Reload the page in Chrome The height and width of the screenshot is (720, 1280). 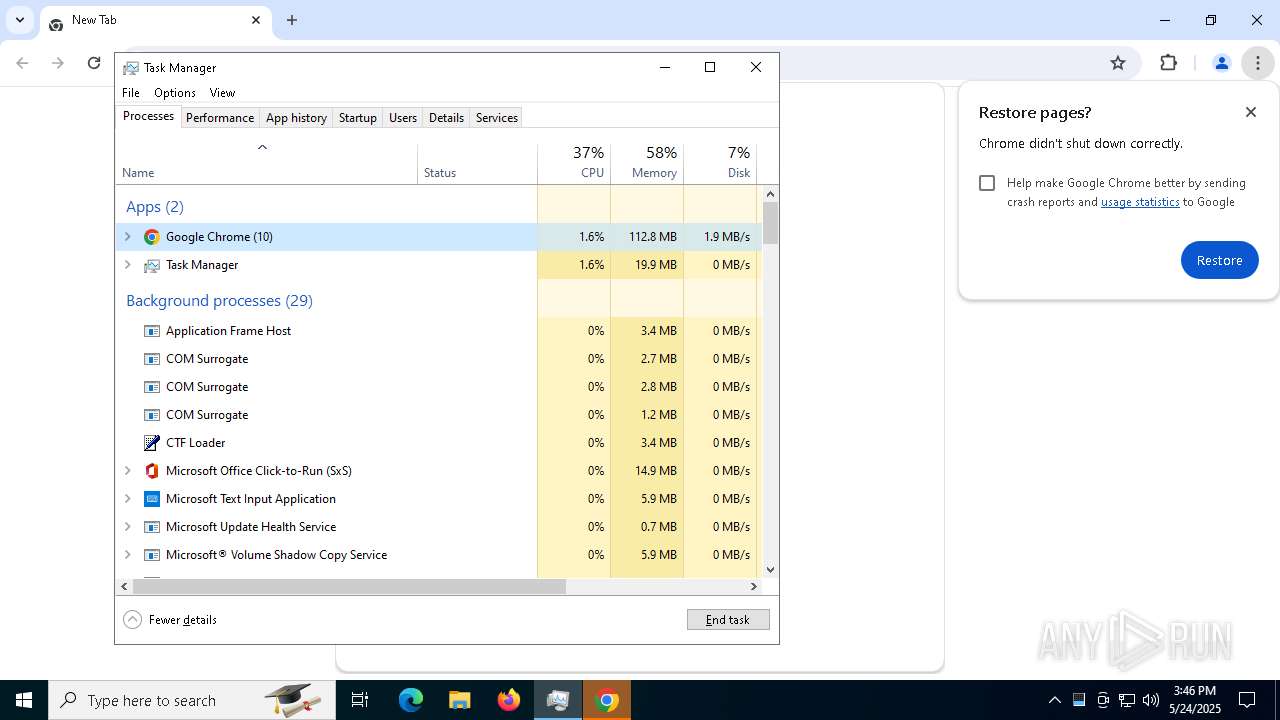click(94, 63)
